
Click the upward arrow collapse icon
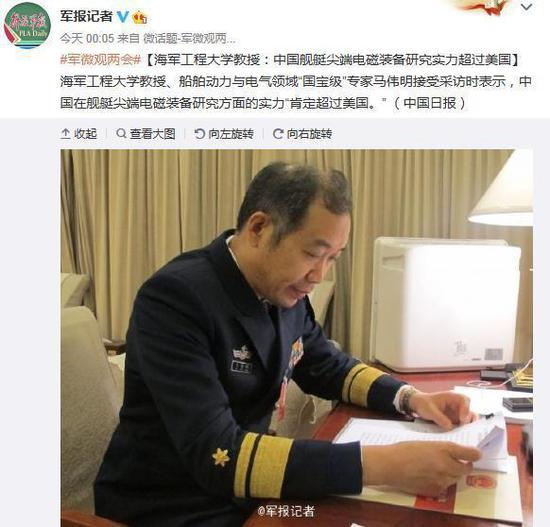click(x=65, y=134)
